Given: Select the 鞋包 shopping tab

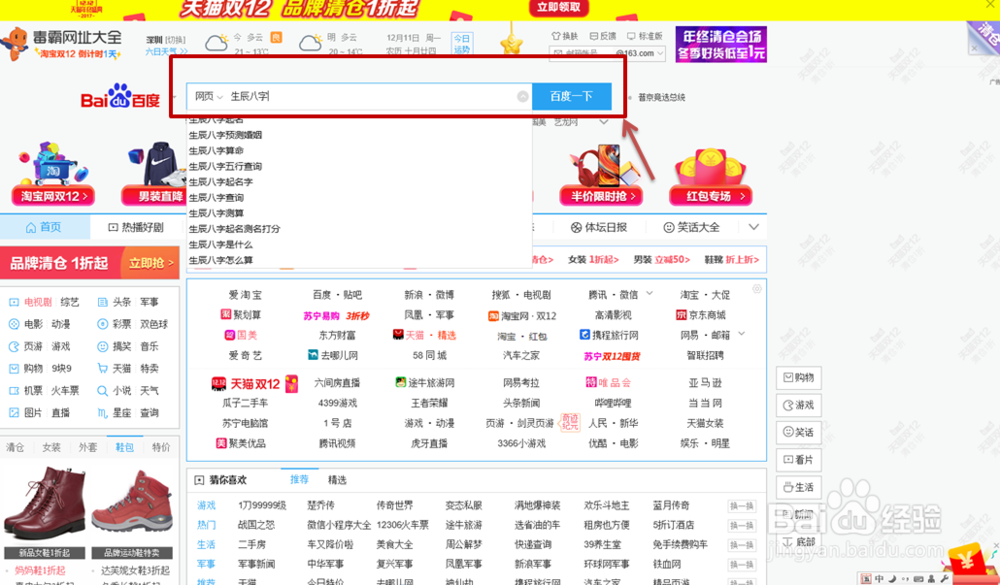Looking at the screenshot, I should [125, 447].
